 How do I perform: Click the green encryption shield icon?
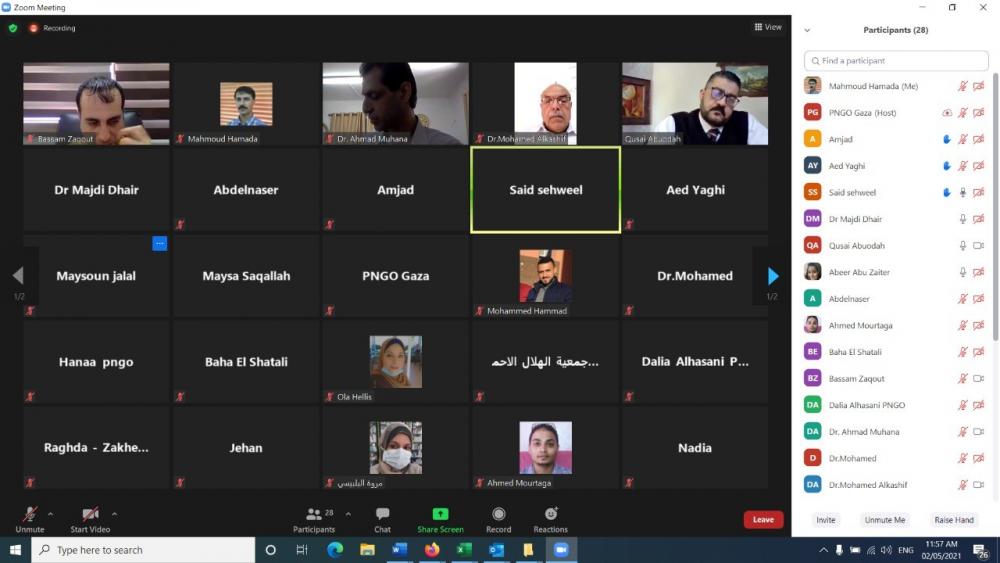coord(13,28)
